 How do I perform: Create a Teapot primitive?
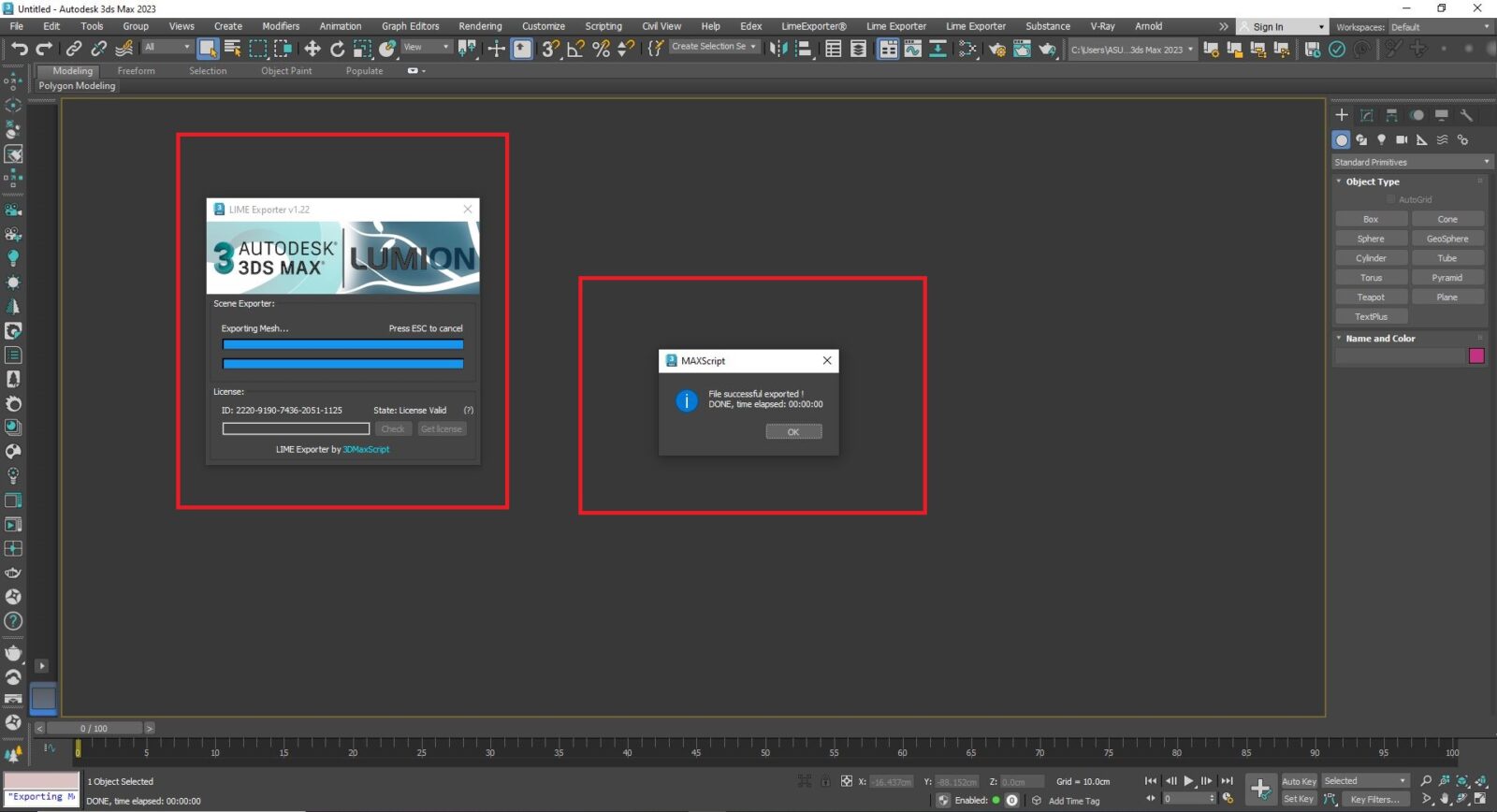(1371, 297)
